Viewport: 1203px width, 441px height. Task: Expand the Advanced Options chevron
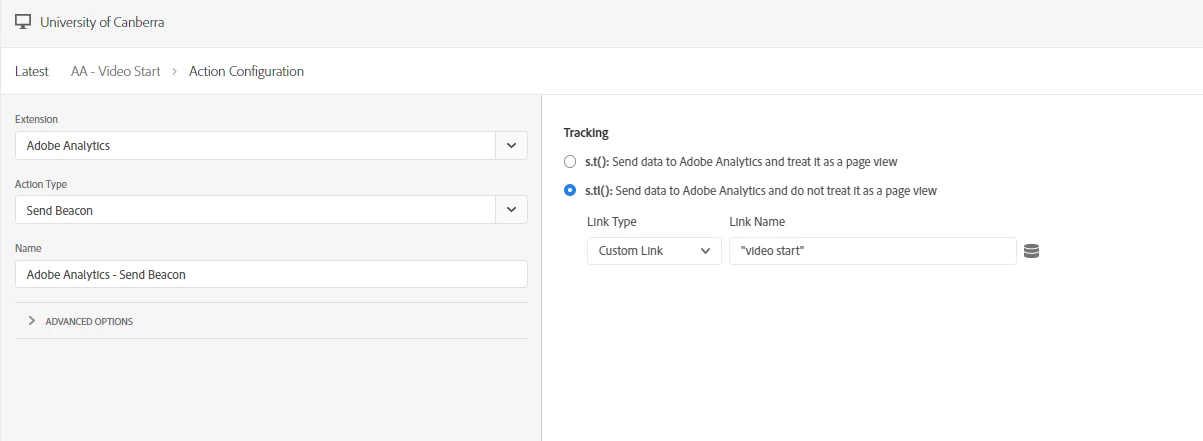pyautogui.click(x=32, y=321)
